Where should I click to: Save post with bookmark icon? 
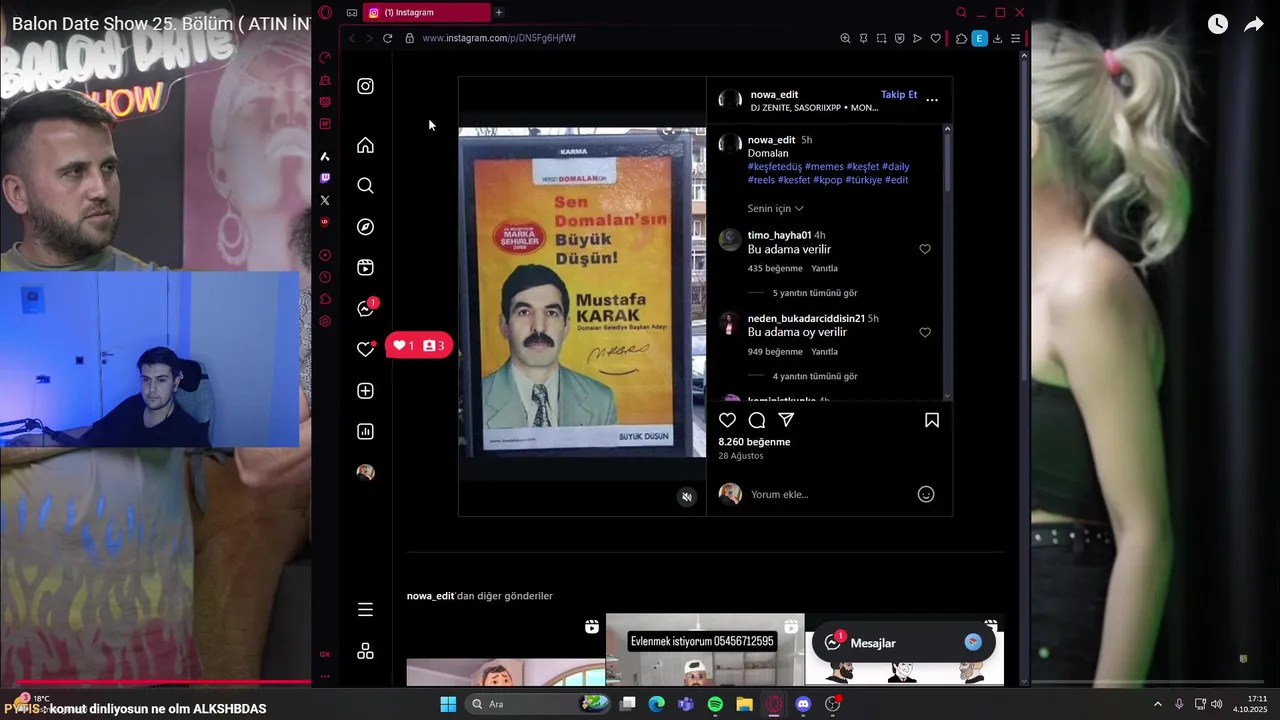coord(931,420)
